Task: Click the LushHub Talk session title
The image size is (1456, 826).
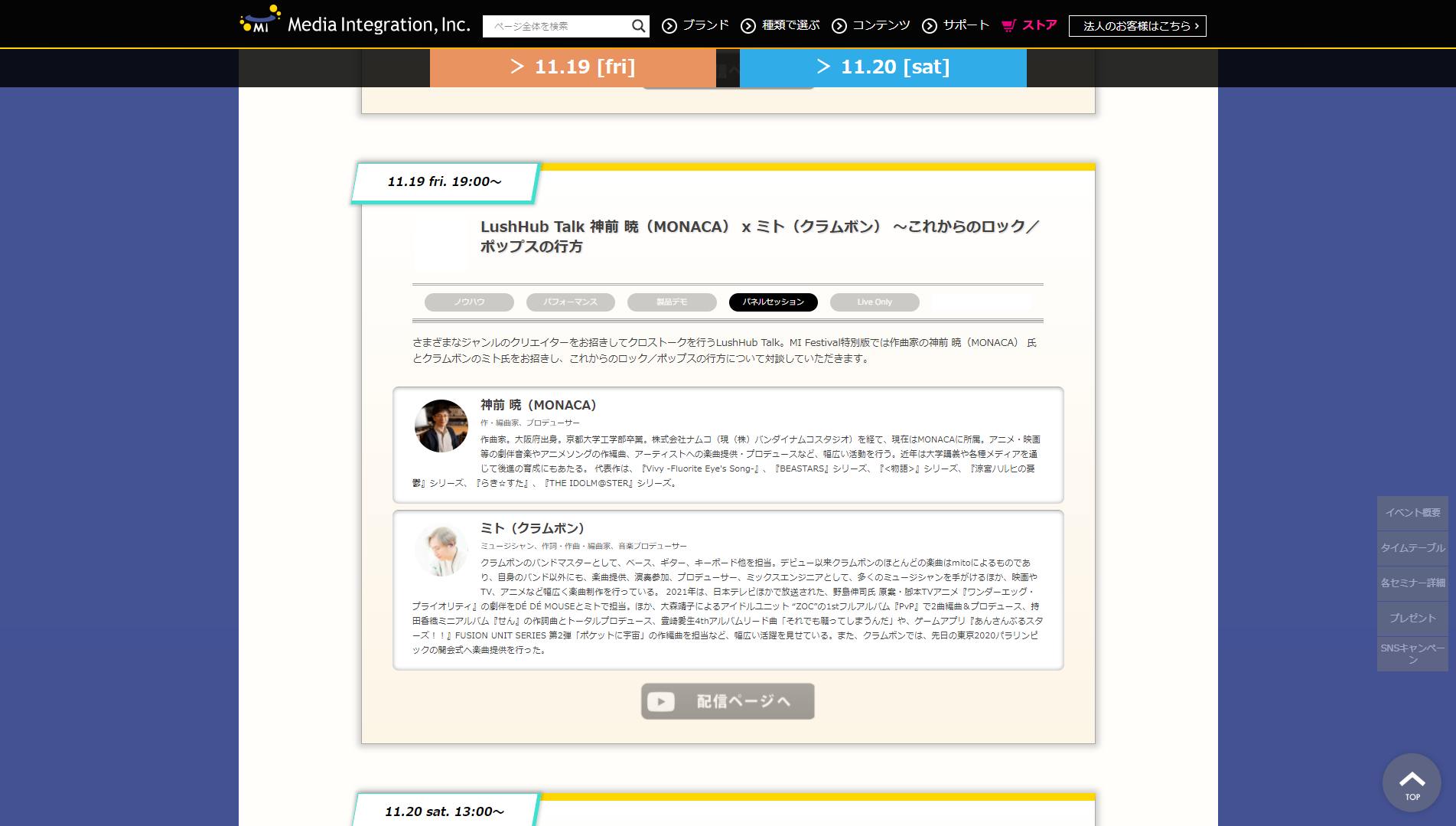Action: 760,237
